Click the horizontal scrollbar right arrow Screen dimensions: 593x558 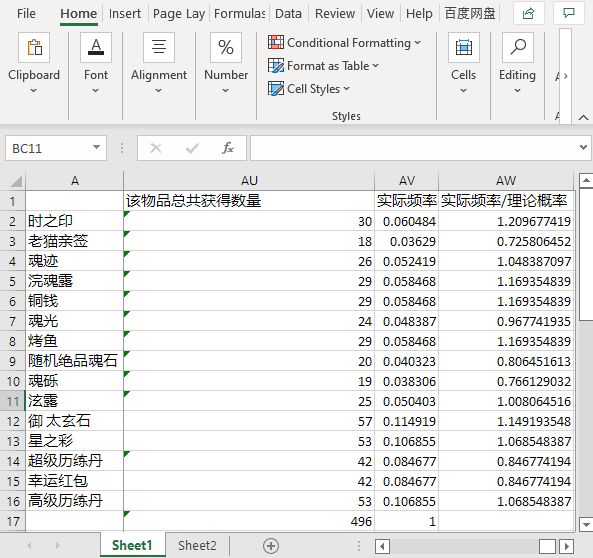click(x=567, y=546)
